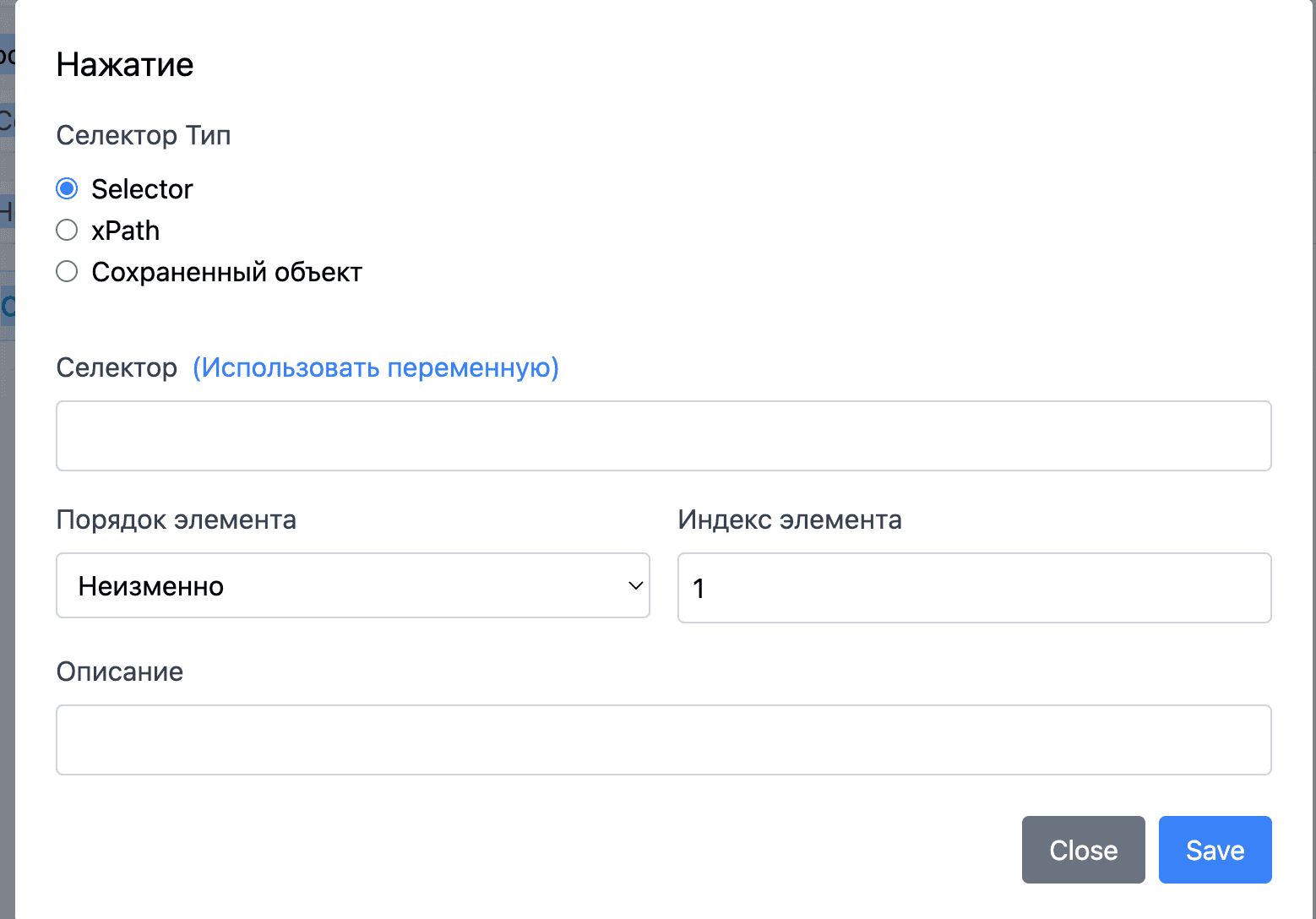This screenshot has height=919, width=1316.
Task: Click the 'Индекс элемента' label
Action: pos(789,519)
